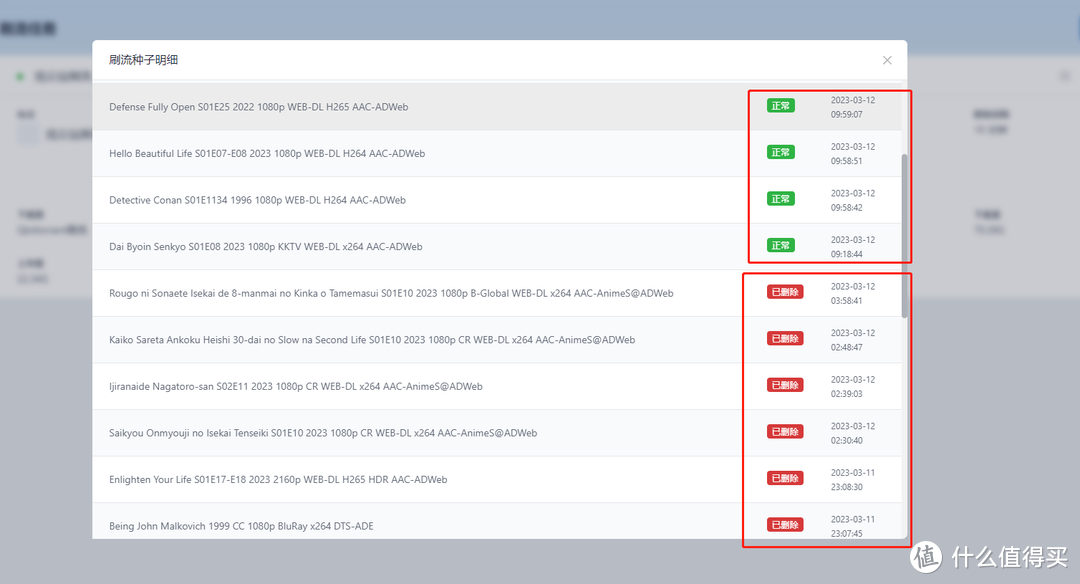
Task: Select Kaiko Sareta Ankoku Heishi entry
Action: point(372,340)
